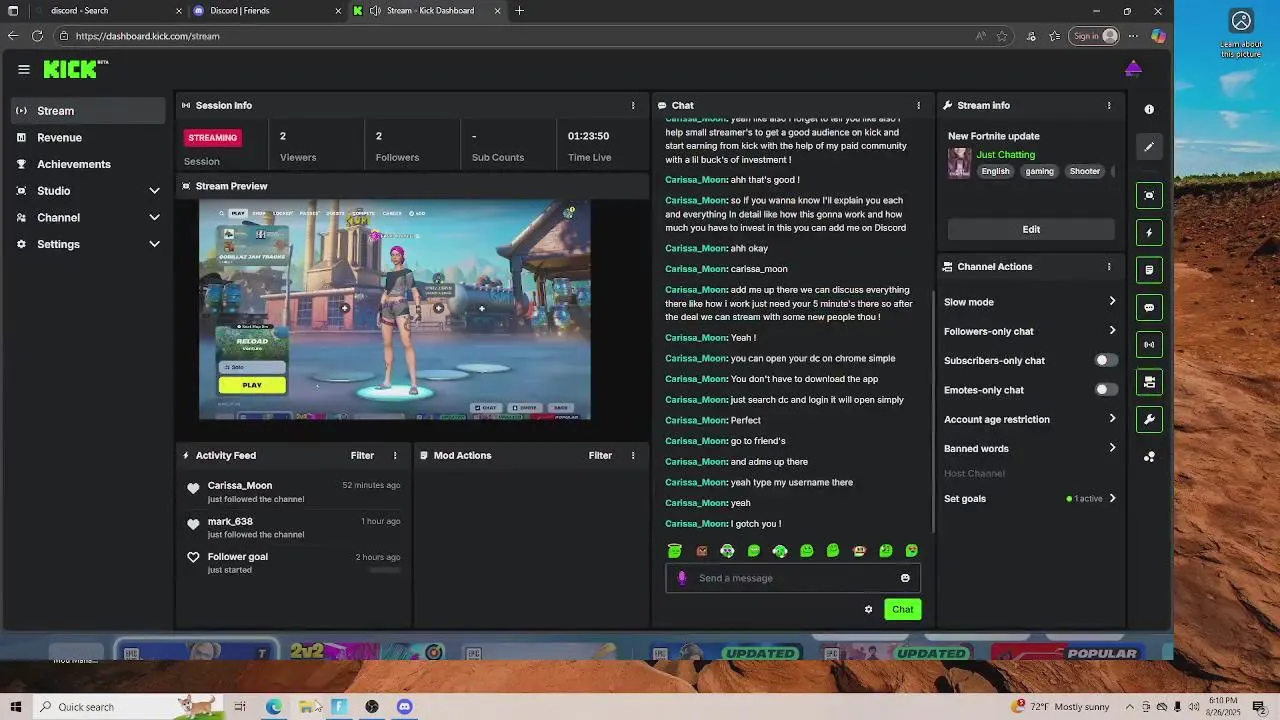Image resolution: width=1280 pixels, height=720 pixels.
Task: Open the hamburger menu next to Kick logo
Action: (x=23, y=69)
